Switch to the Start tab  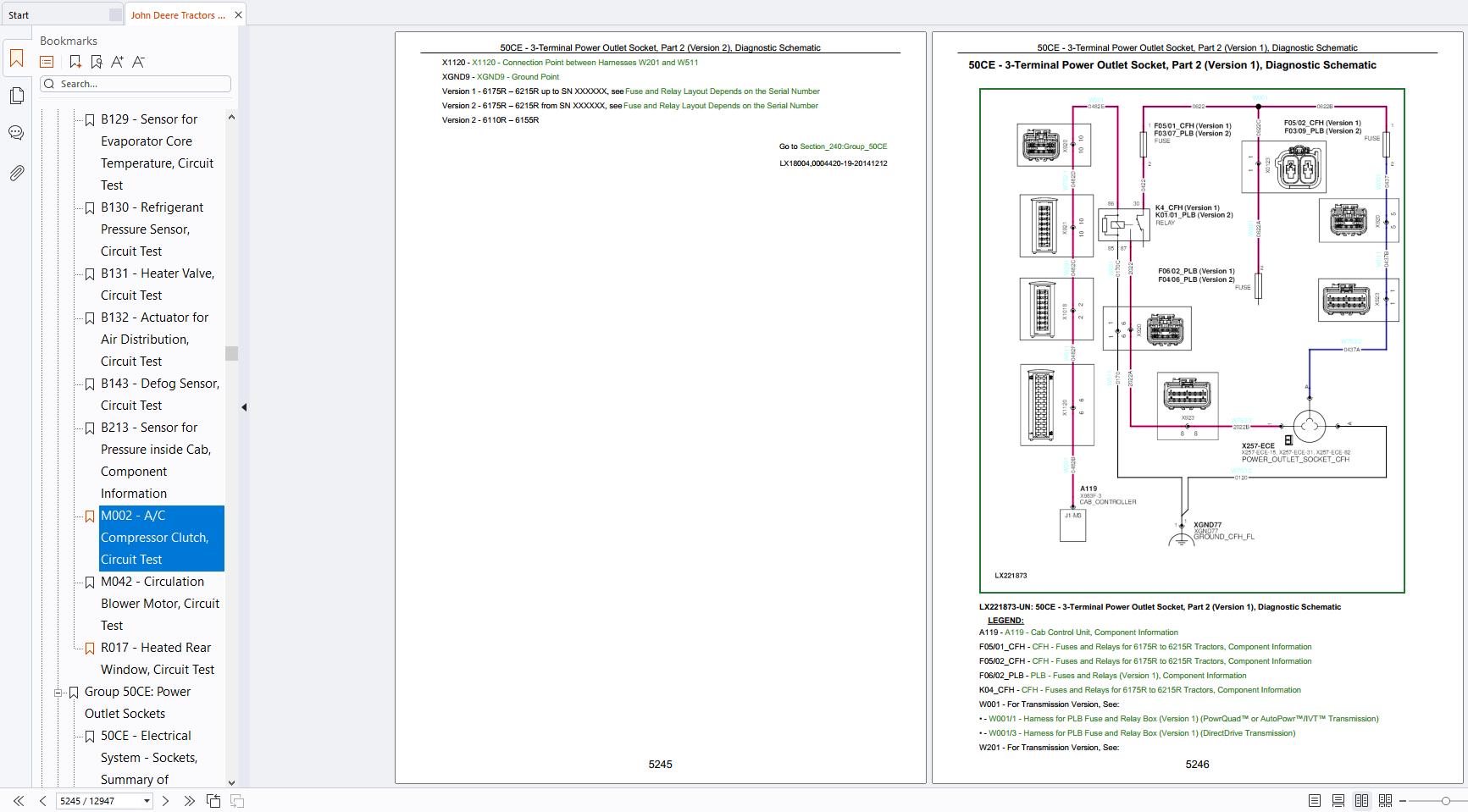19,15
